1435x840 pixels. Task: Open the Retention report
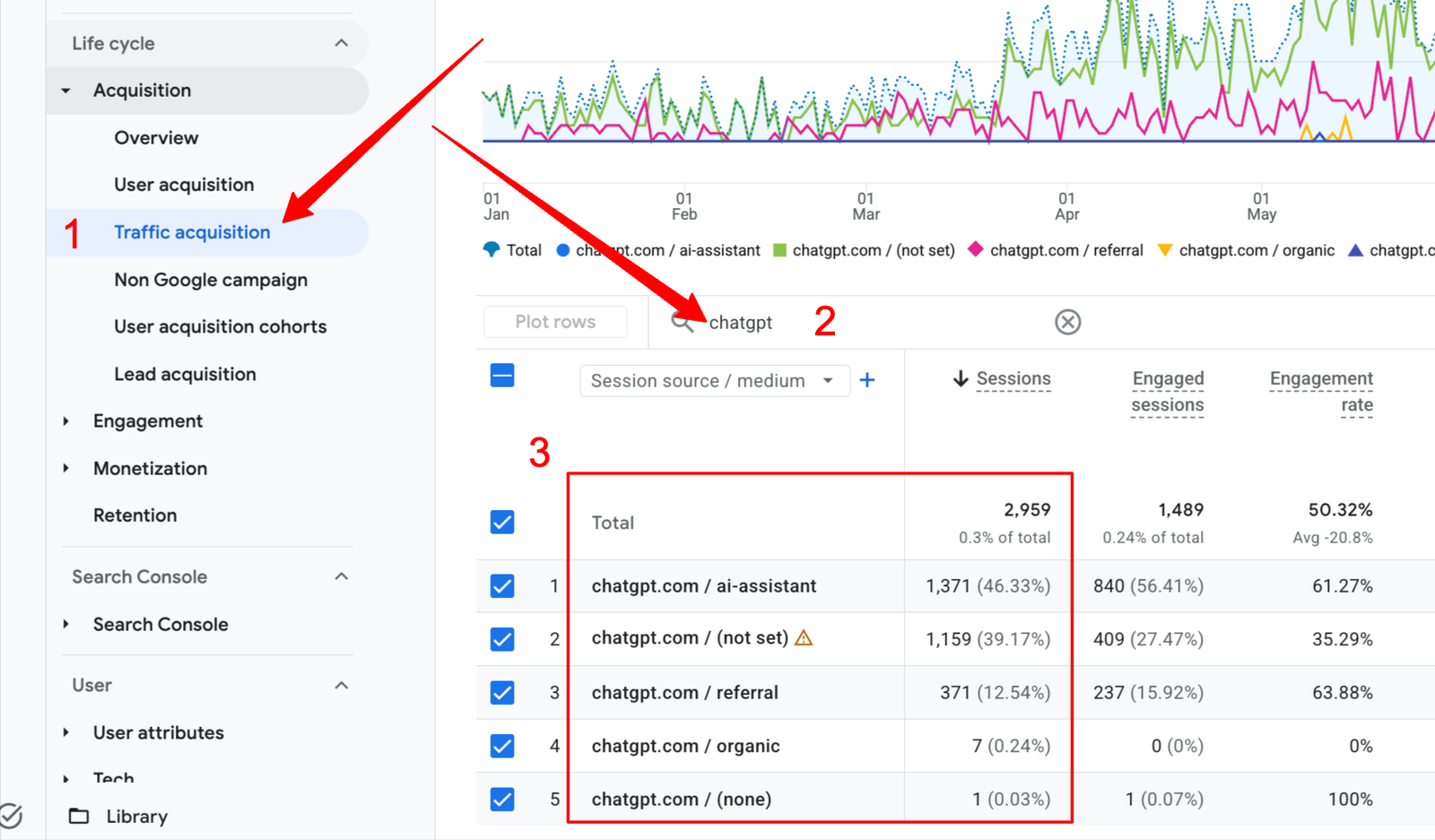pos(135,515)
